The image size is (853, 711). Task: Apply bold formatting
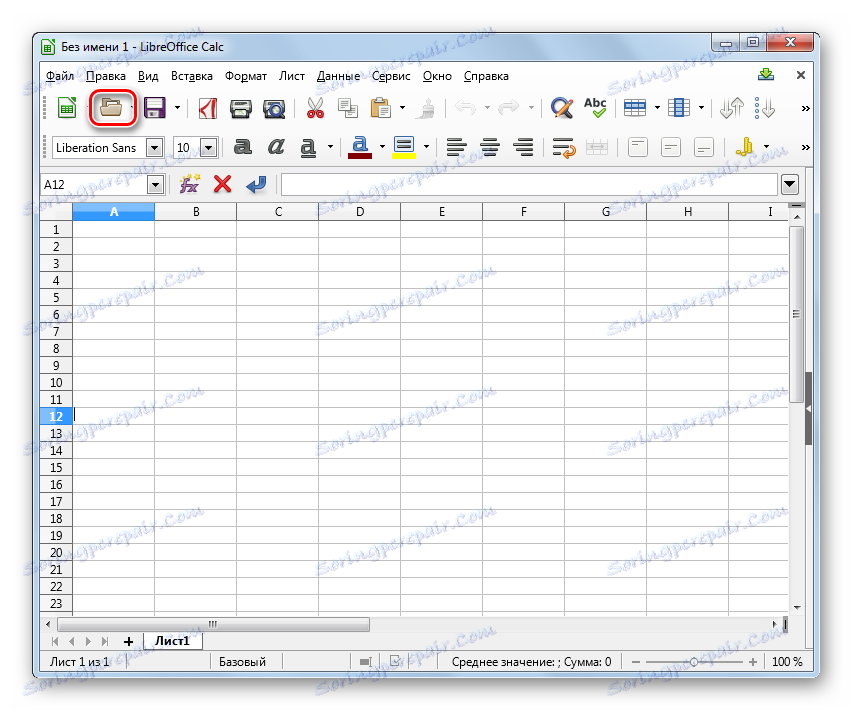click(x=243, y=147)
